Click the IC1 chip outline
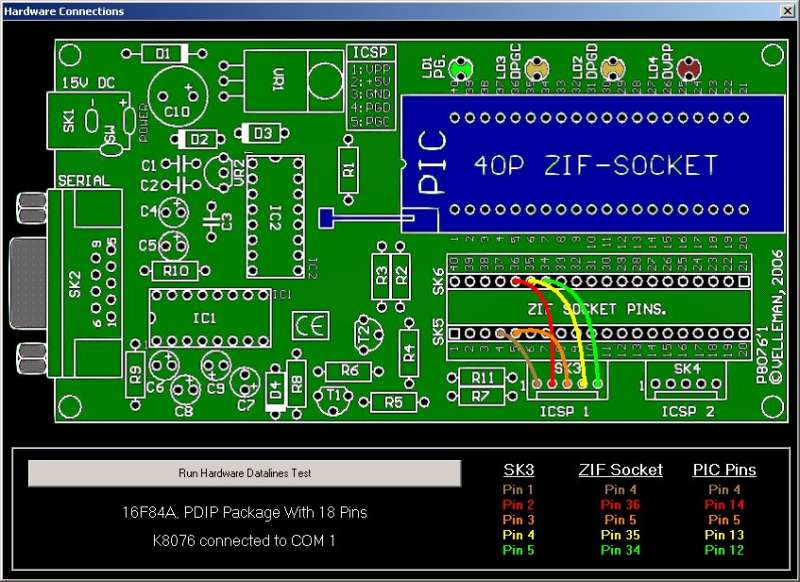Viewport: 800px width, 582px height. (x=210, y=318)
